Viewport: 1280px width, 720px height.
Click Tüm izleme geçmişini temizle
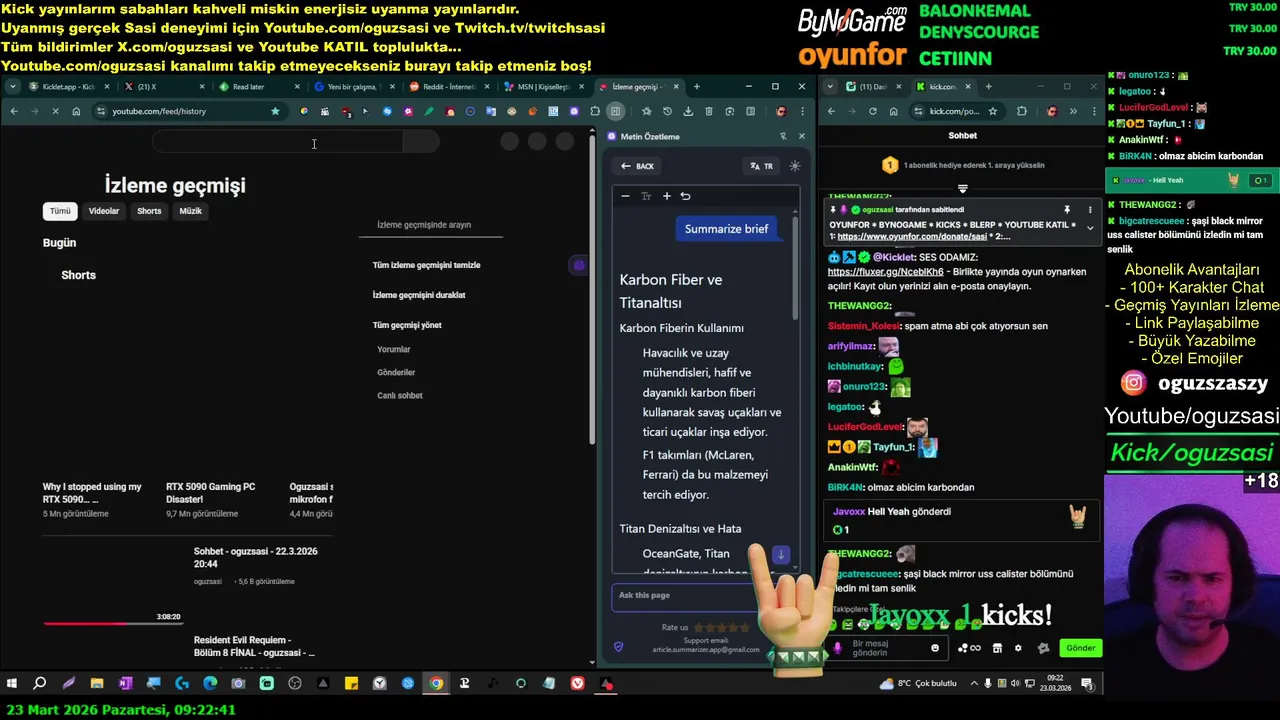tap(426, 265)
